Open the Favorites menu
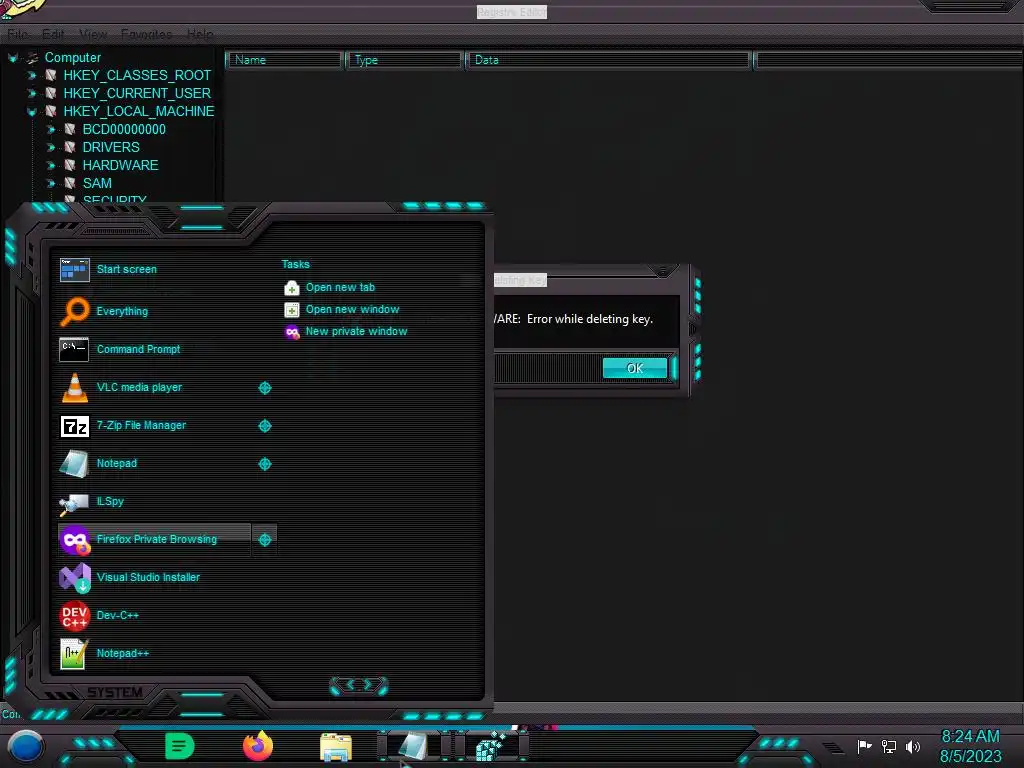Viewport: 1024px width, 768px height. [x=146, y=34]
